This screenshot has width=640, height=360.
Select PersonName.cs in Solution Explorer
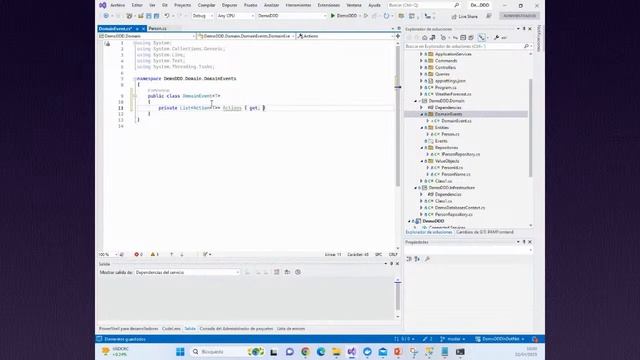456,174
